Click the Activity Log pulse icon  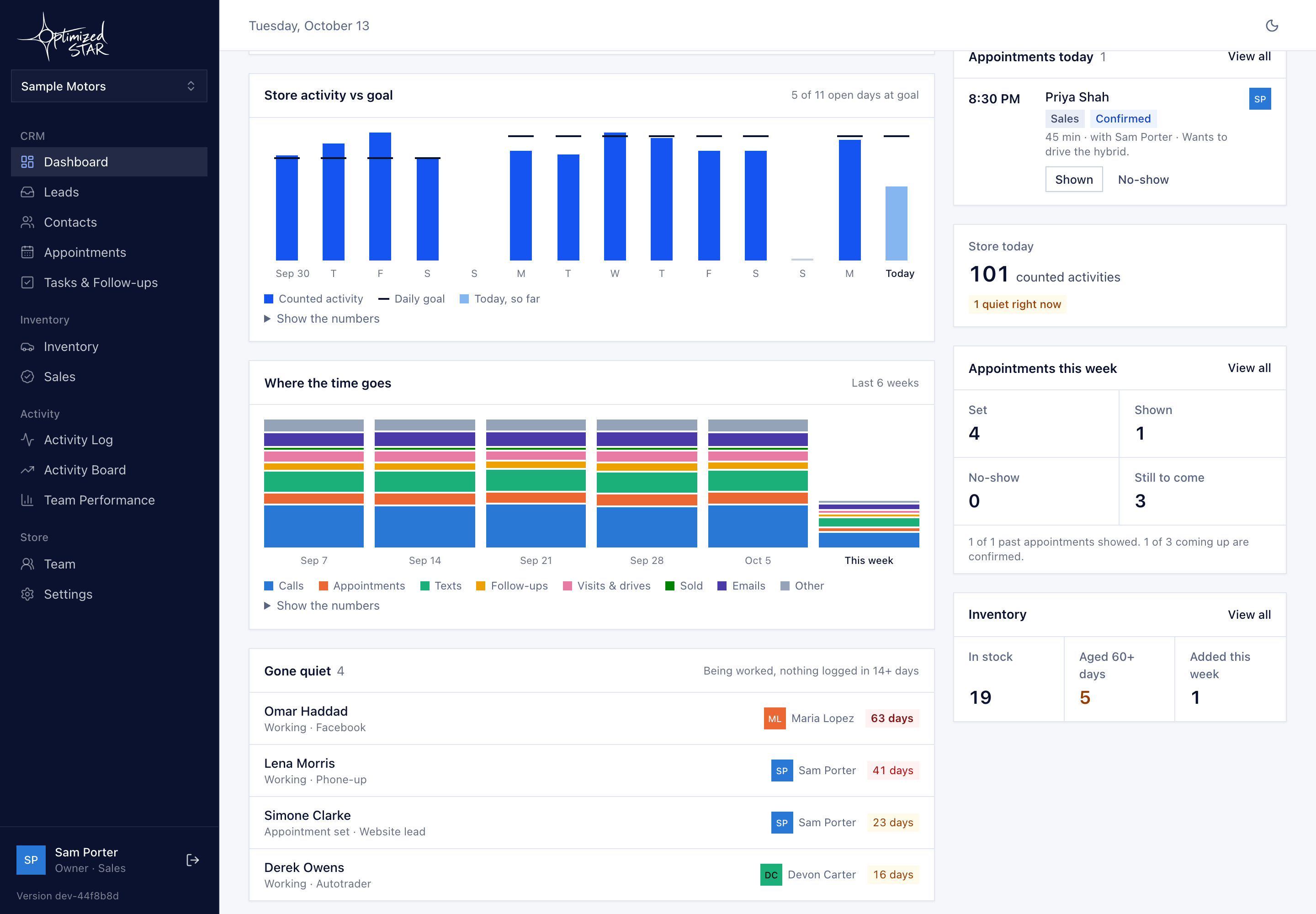(x=27, y=440)
